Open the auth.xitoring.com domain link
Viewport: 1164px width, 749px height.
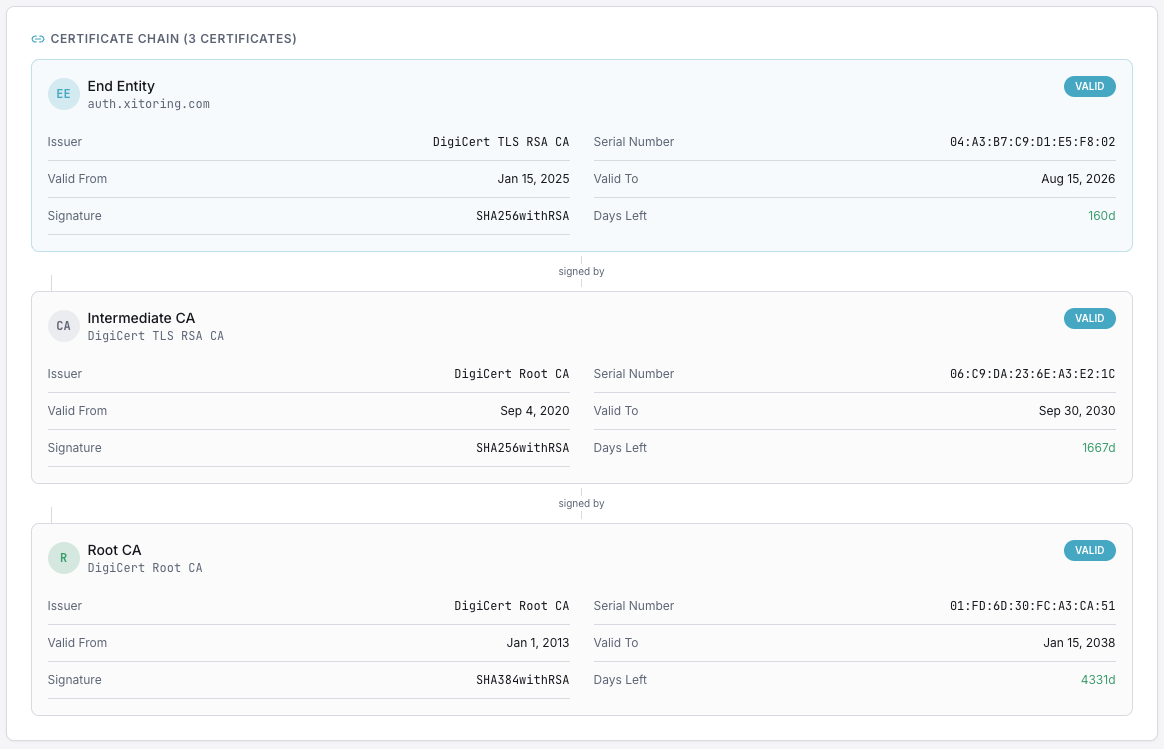click(147, 103)
